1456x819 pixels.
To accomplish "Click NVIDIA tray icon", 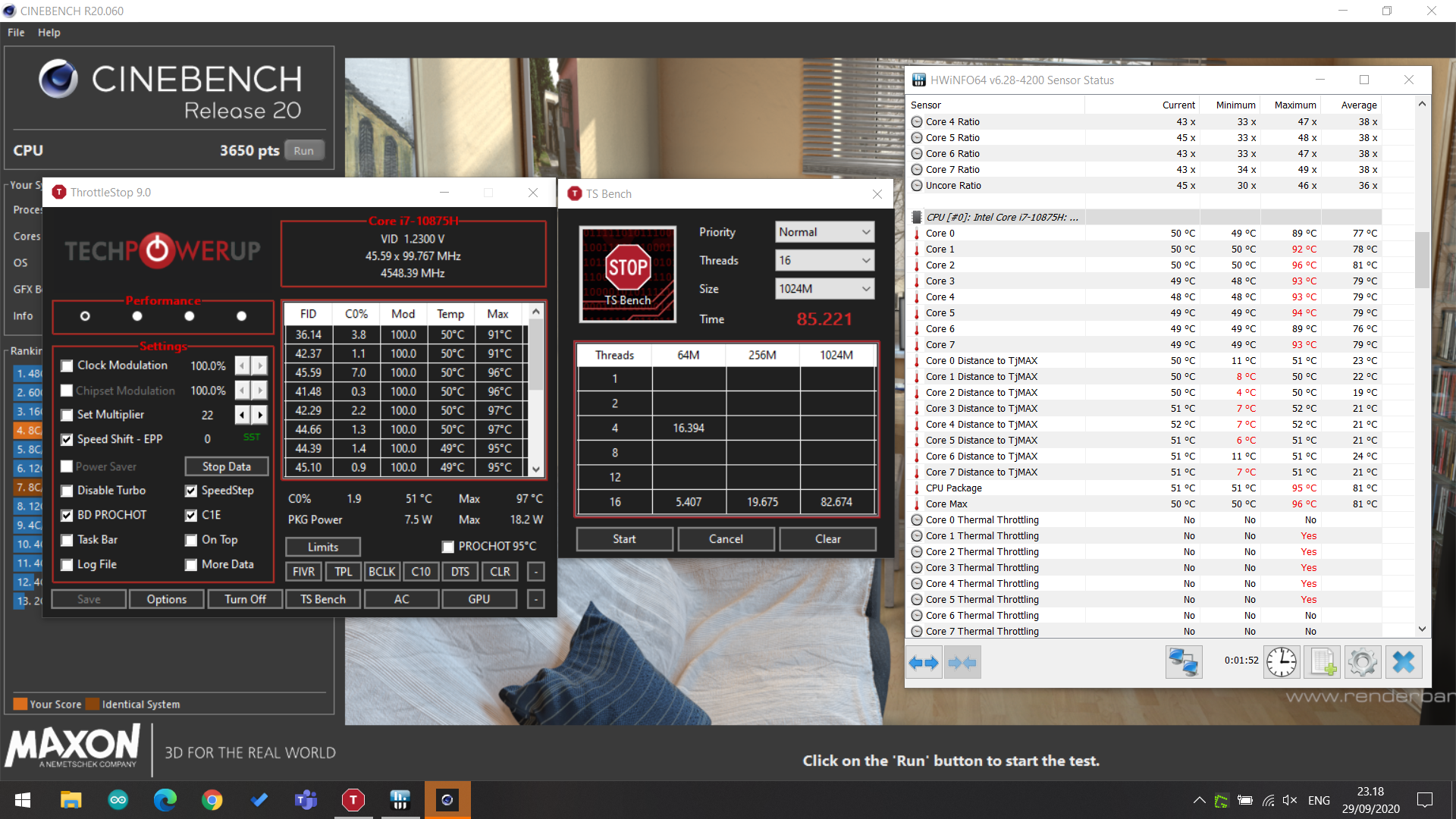I will (x=1221, y=800).
